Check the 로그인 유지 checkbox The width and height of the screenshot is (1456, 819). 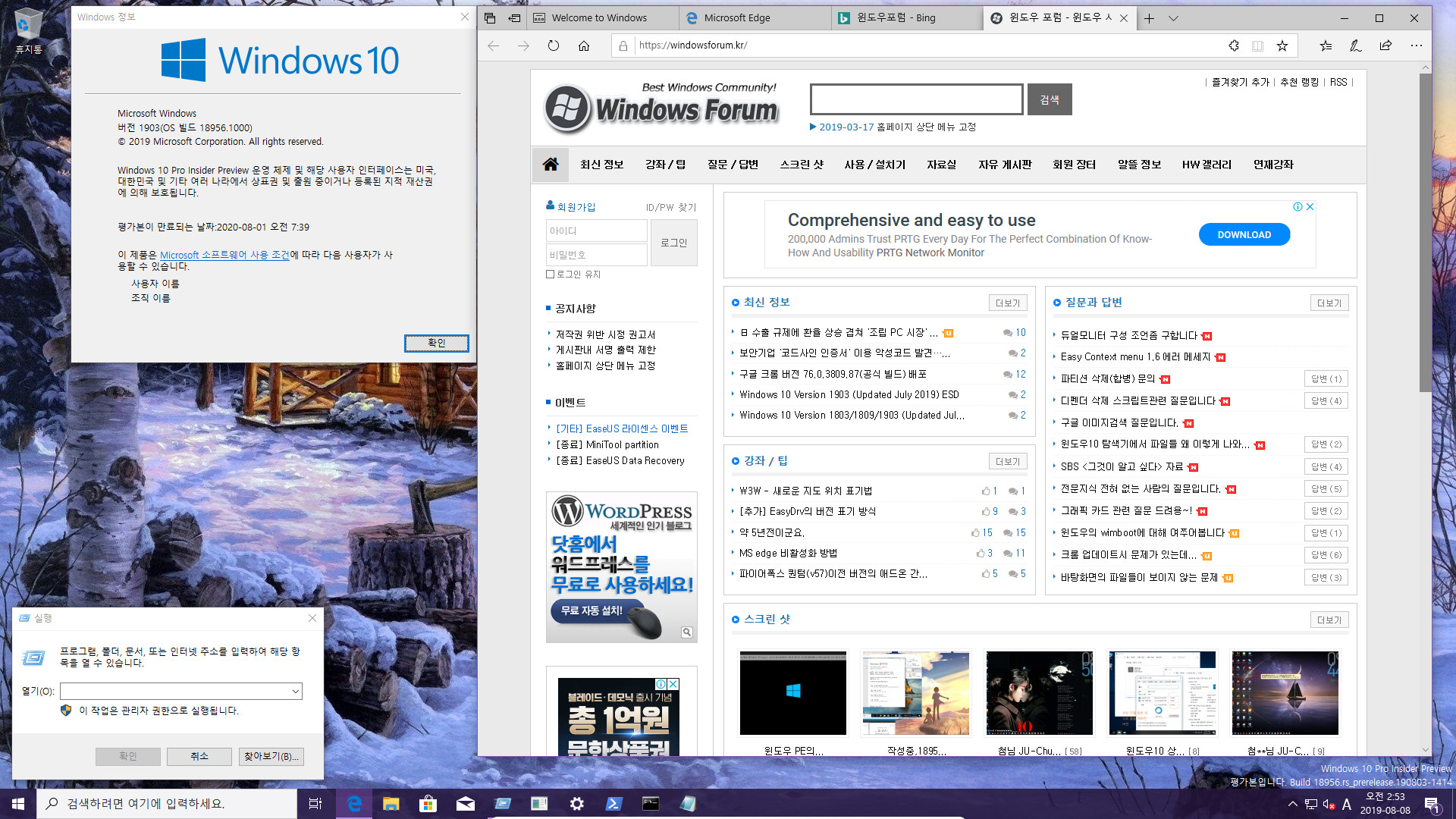pyautogui.click(x=551, y=275)
